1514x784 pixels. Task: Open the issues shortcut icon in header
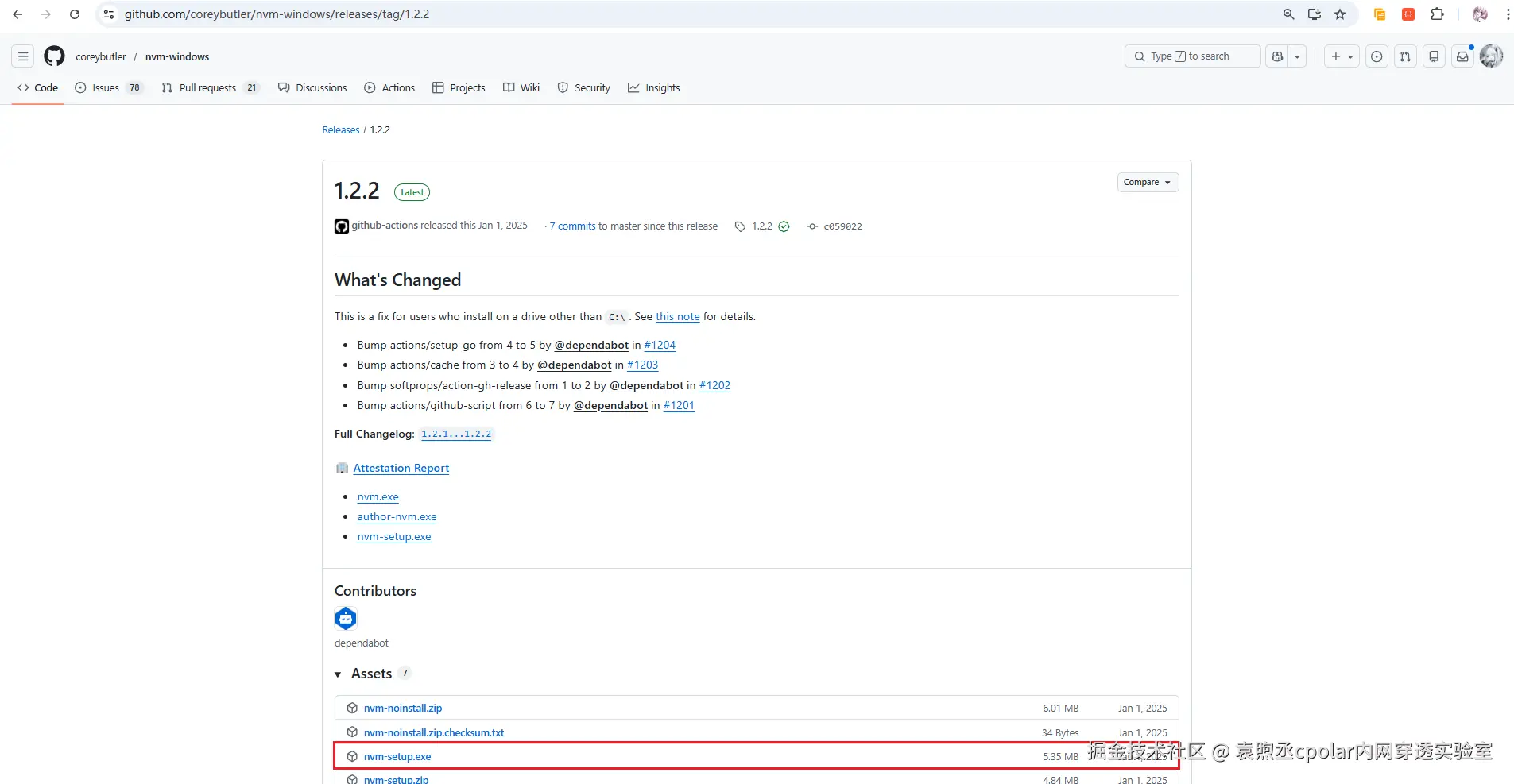1377,56
